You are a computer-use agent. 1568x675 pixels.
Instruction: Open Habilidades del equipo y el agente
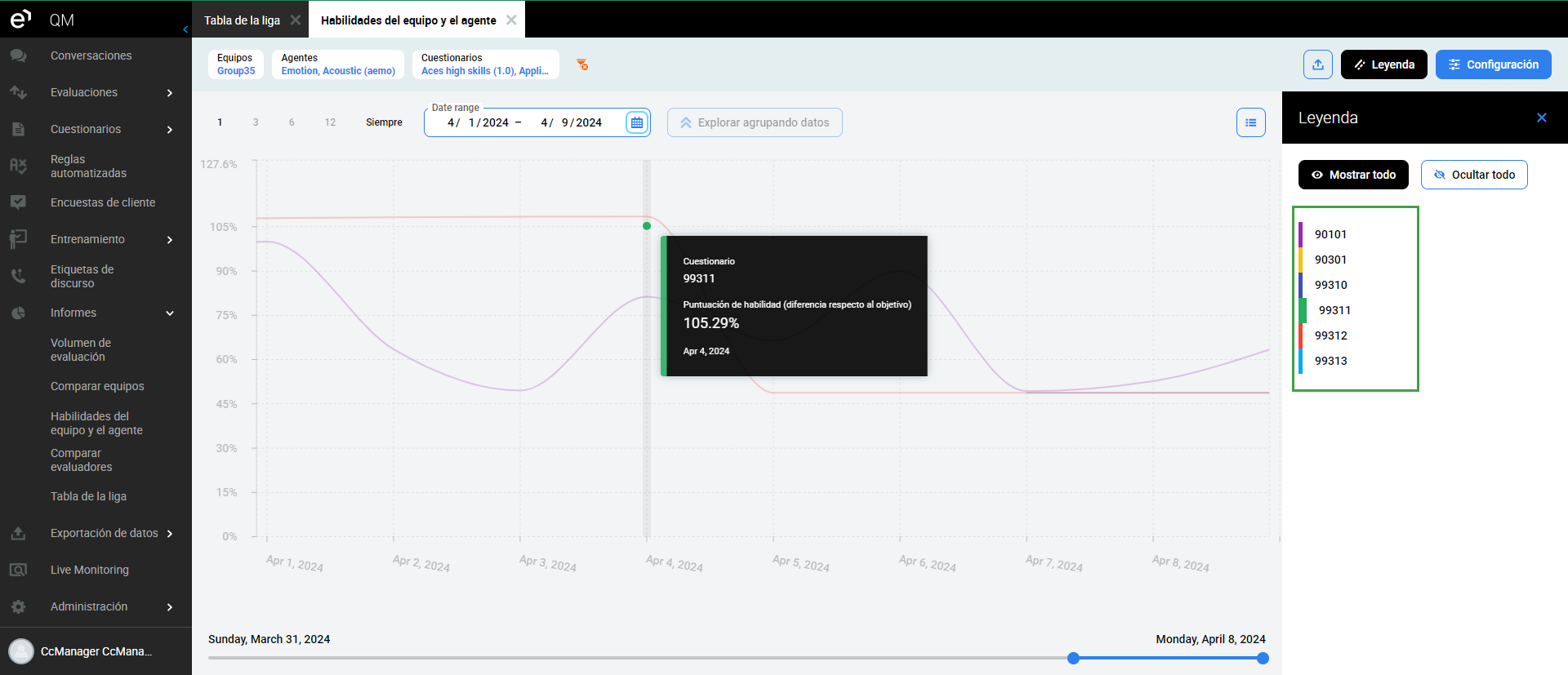coord(96,423)
